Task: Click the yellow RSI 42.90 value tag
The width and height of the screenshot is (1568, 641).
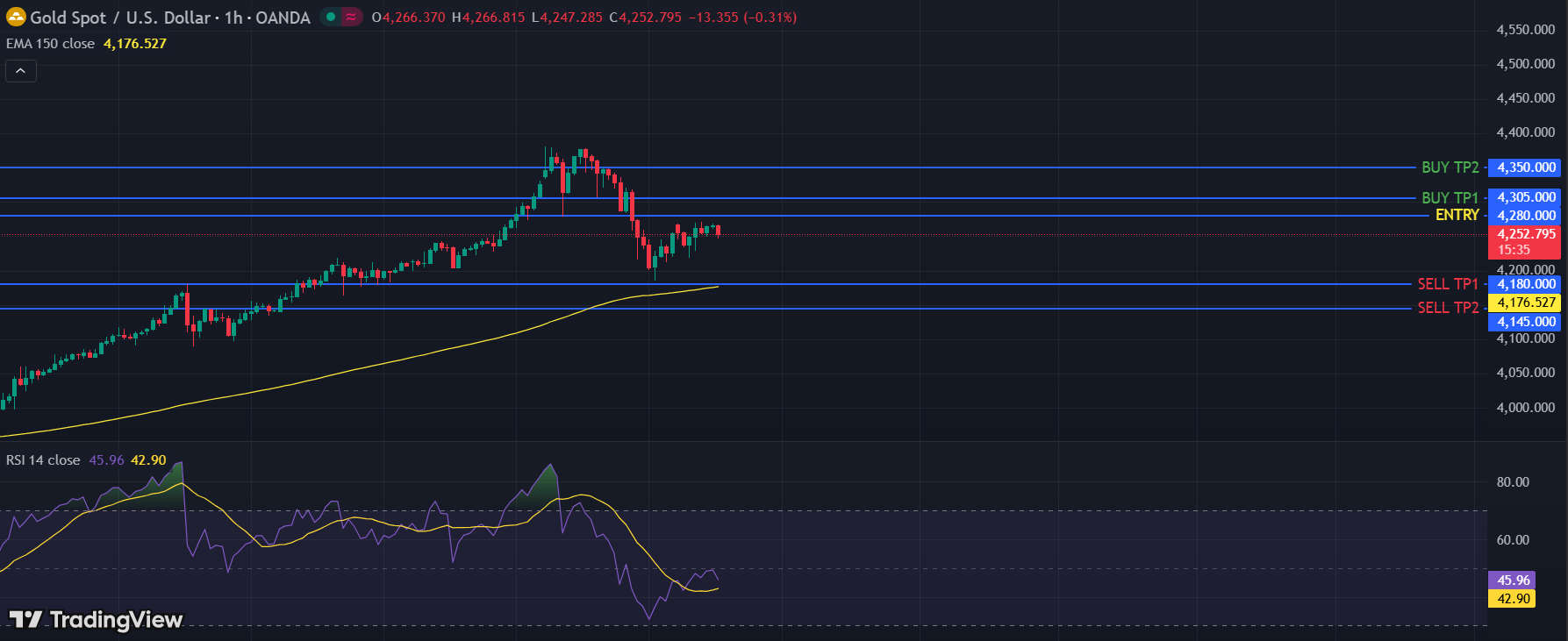Action: click(x=1513, y=599)
